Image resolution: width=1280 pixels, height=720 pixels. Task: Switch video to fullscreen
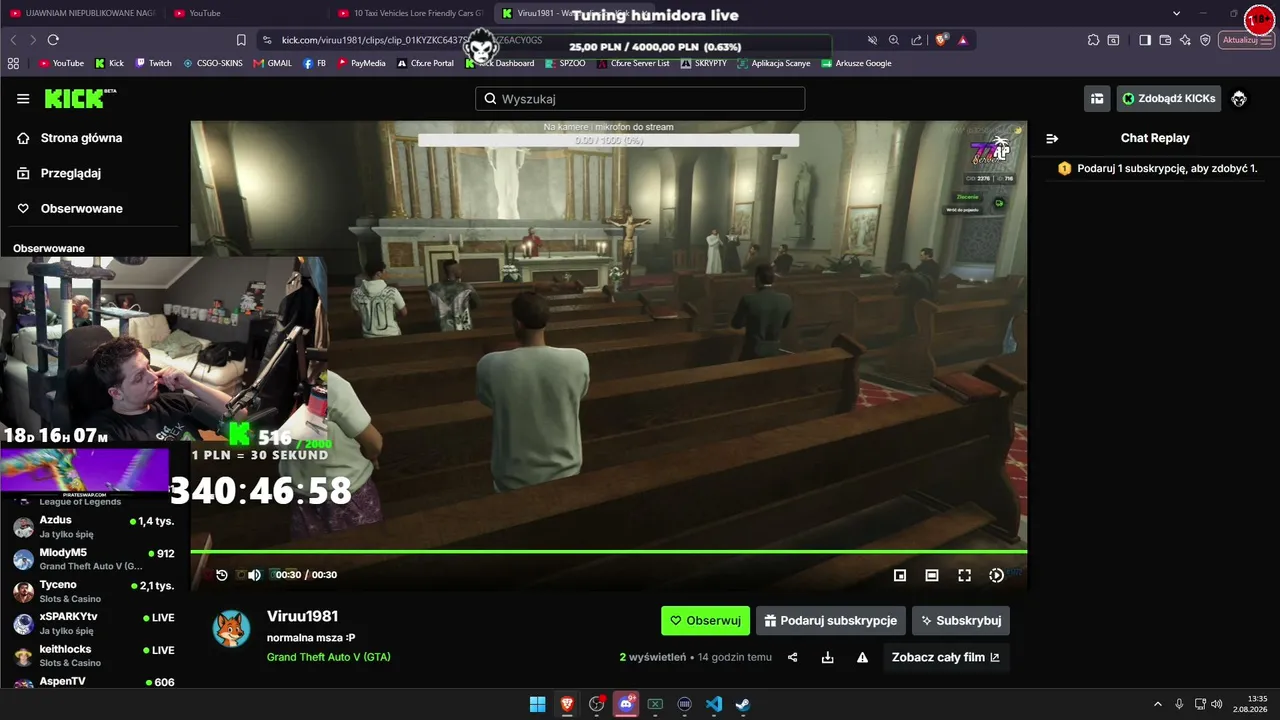click(x=964, y=575)
